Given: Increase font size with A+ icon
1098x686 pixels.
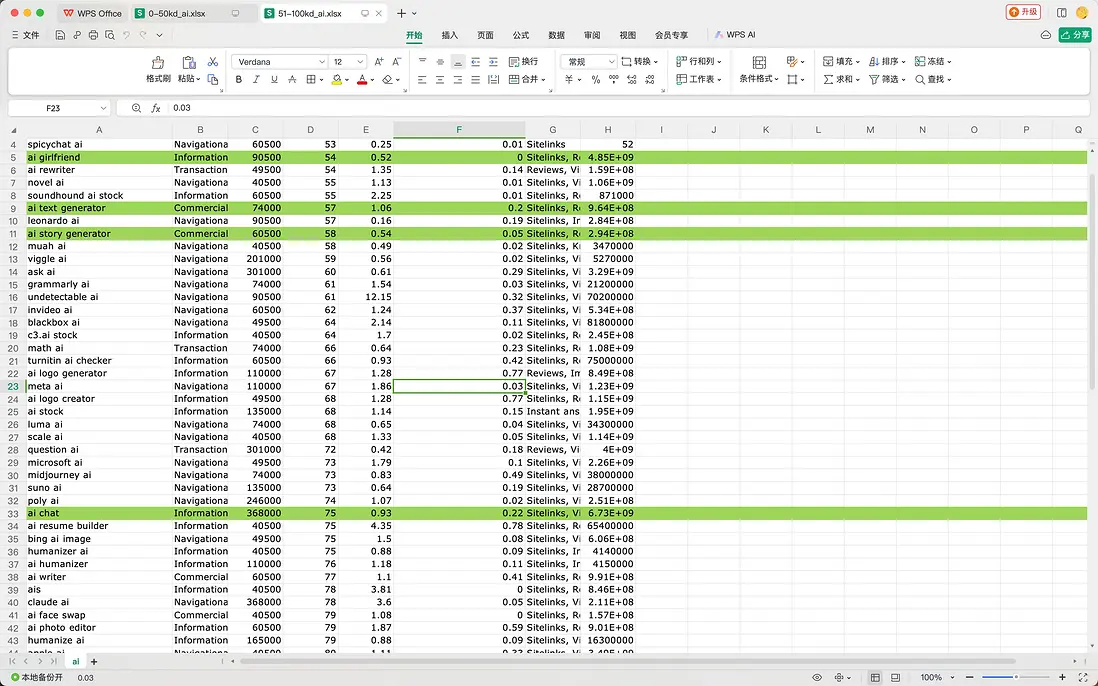Looking at the screenshot, I should pos(379,62).
